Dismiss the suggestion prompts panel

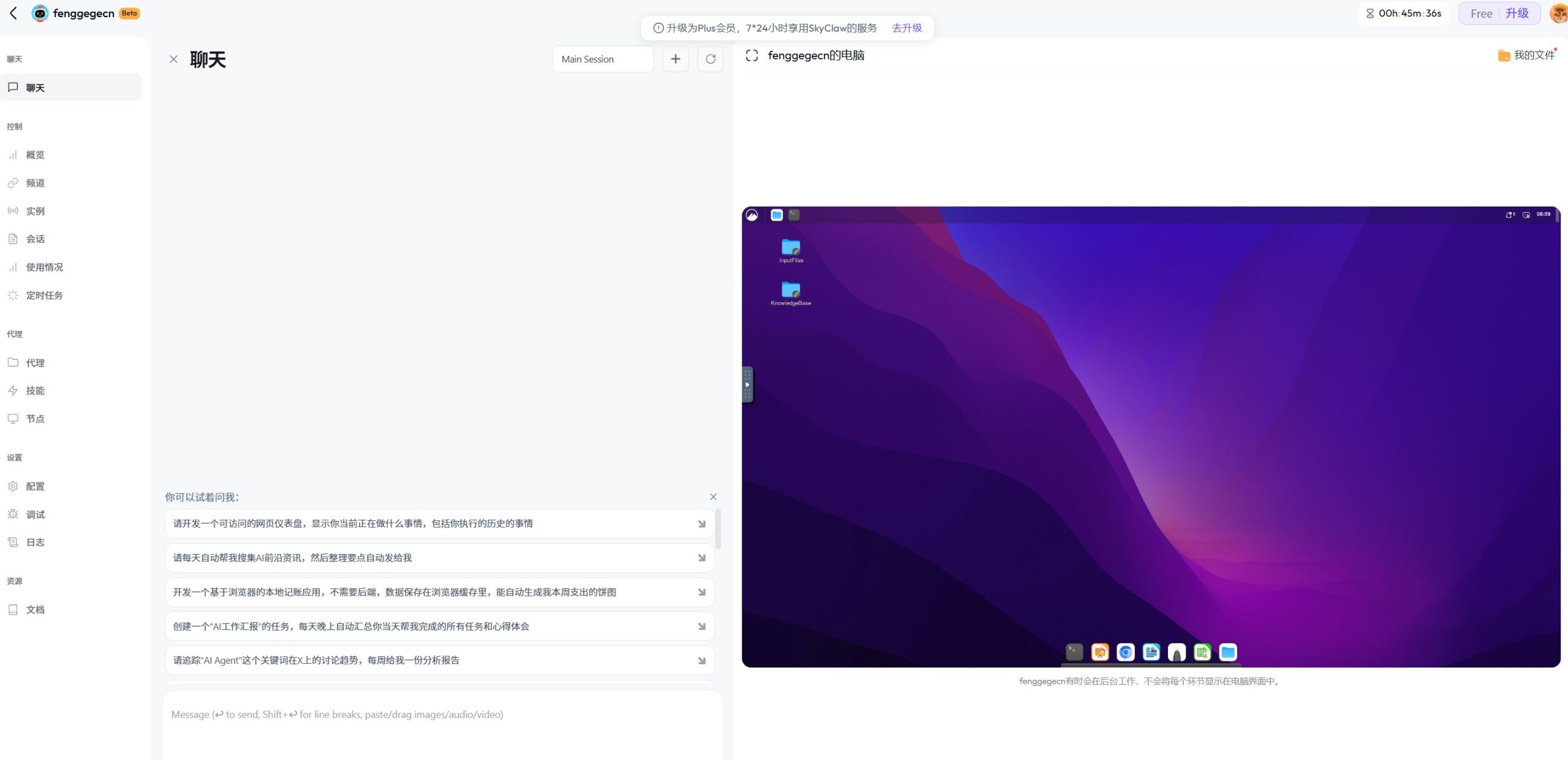tap(713, 496)
